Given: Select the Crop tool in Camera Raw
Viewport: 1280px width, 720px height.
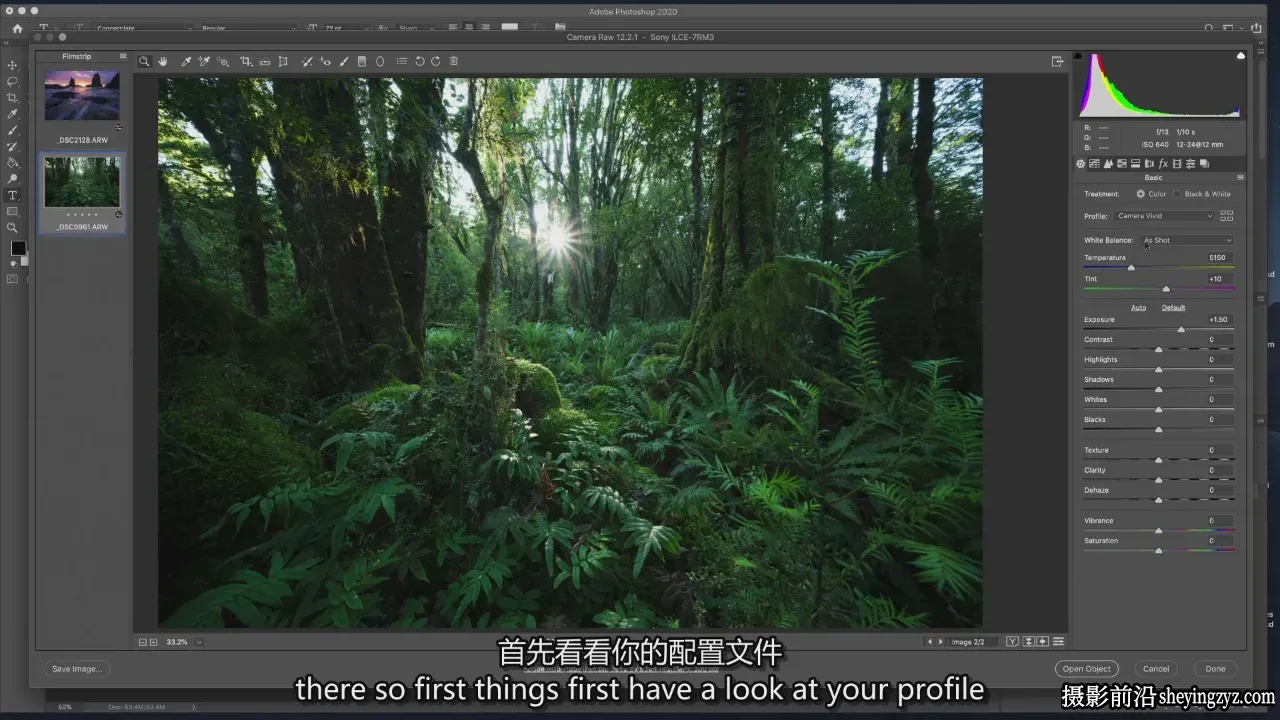Looking at the screenshot, I should (246, 61).
